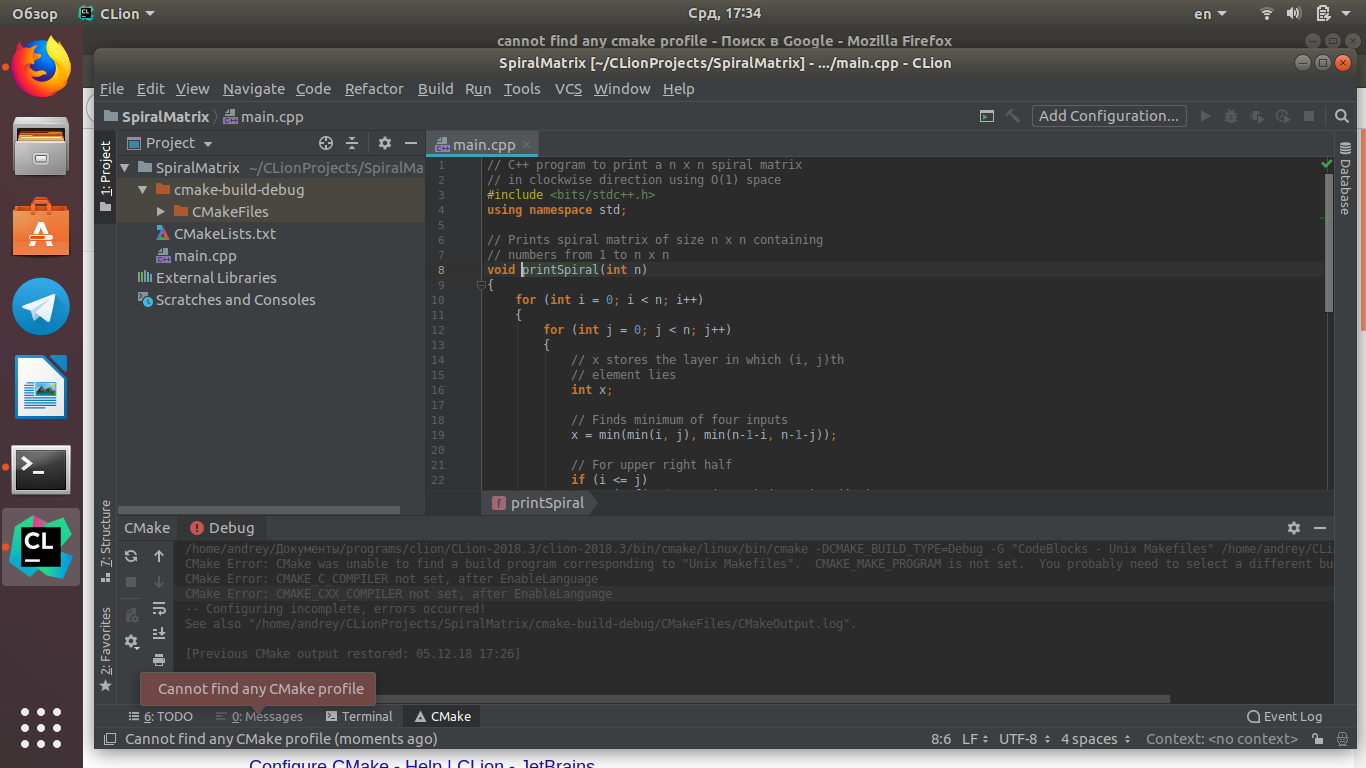Open the Favorites side tool window
This screenshot has width=1366, height=768.
(x=106, y=648)
